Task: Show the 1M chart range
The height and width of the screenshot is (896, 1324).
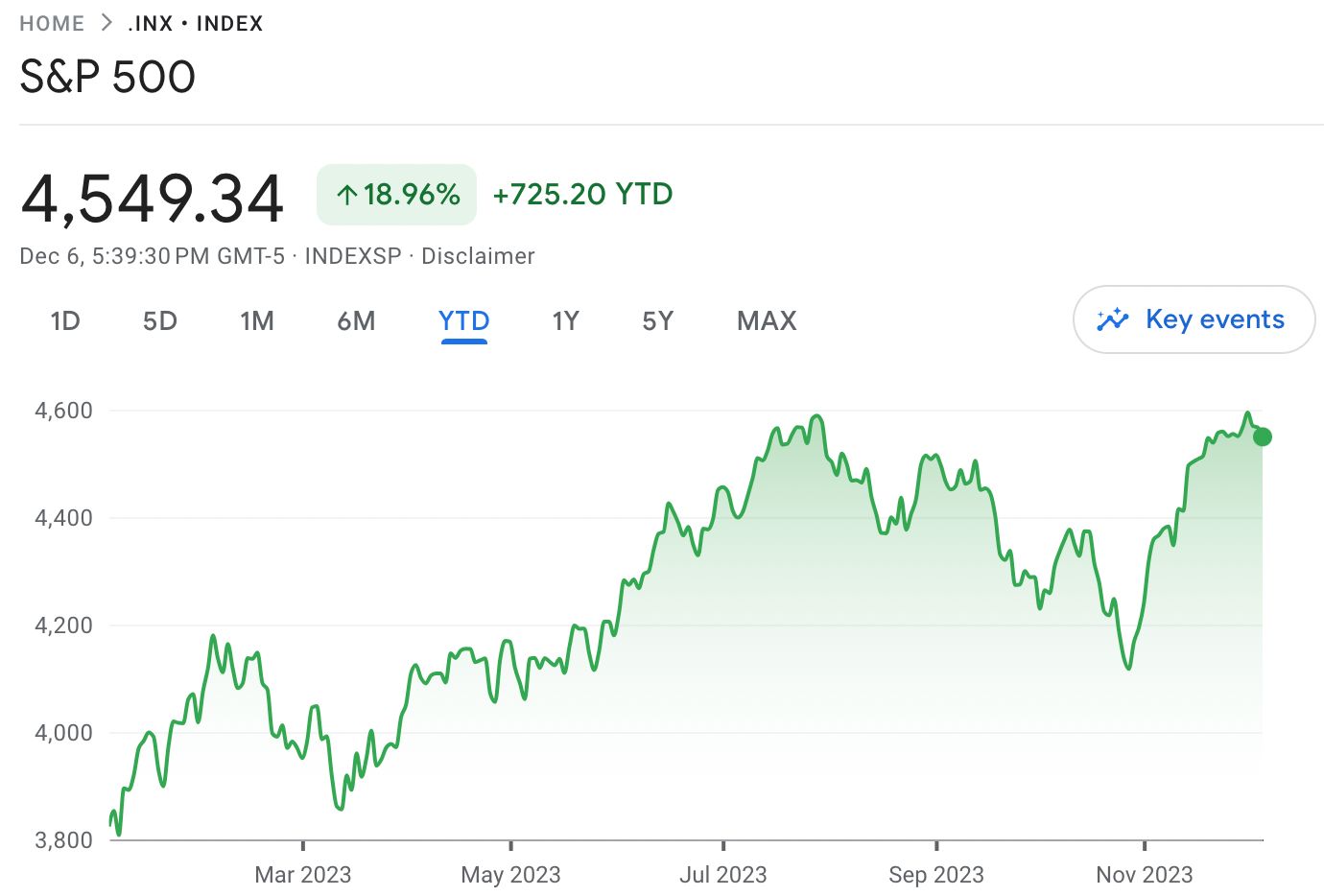Action: [x=257, y=320]
